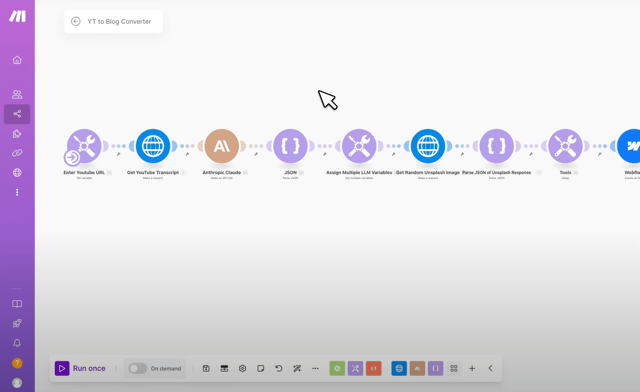Save the scenario with the disk icon
Viewport: 640px width, 392px height.
pos(206,368)
